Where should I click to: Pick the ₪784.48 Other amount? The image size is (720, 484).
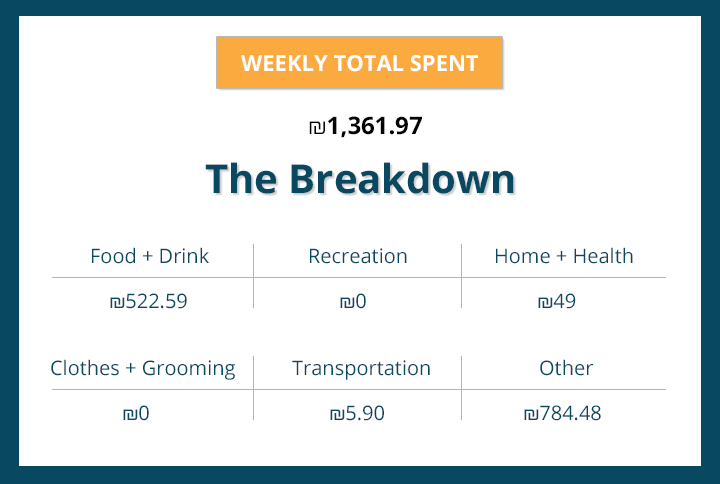coord(562,412)
